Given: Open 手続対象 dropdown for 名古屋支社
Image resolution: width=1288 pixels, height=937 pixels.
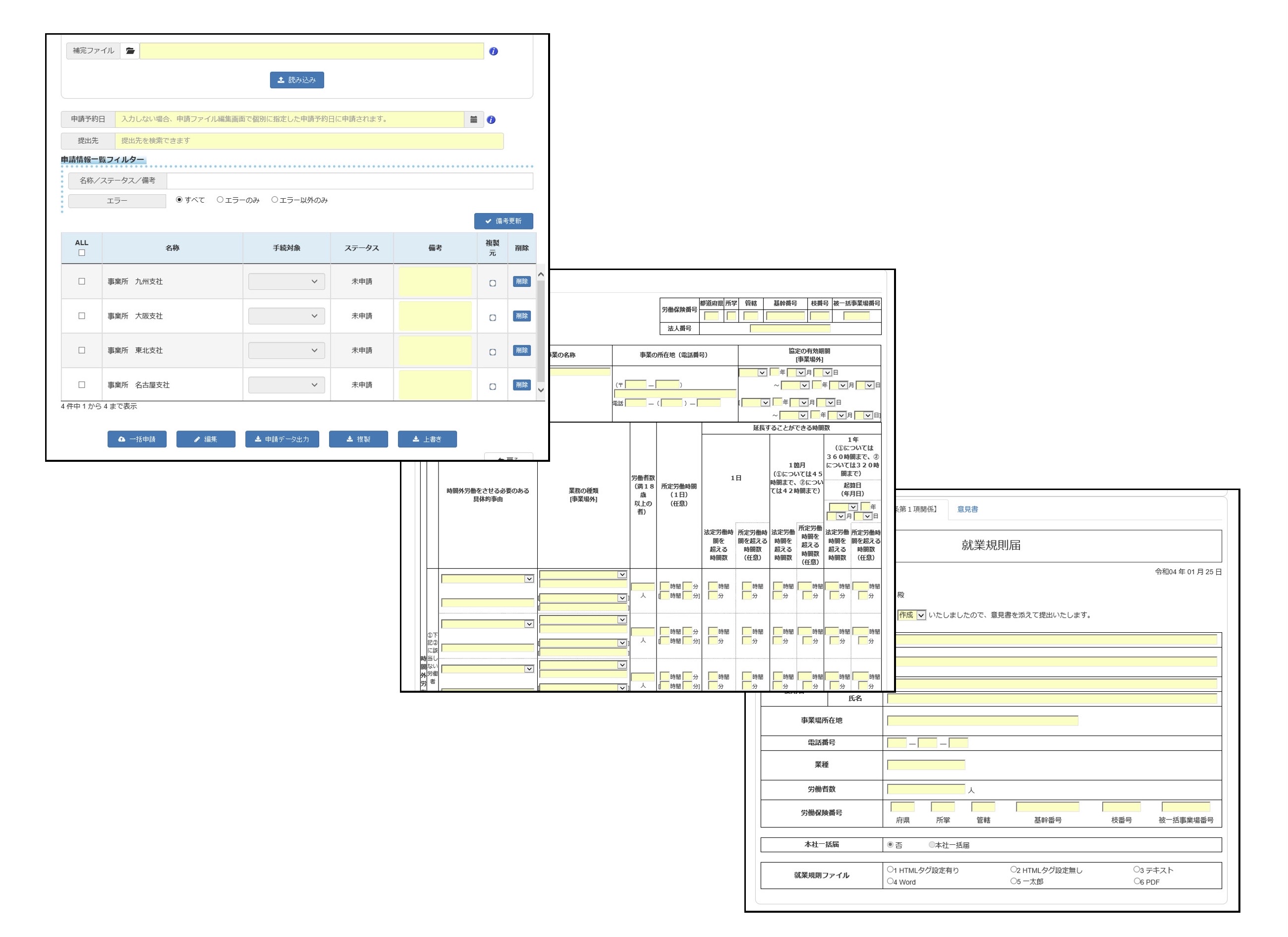Looking at the screenshot, I should 286,385.
